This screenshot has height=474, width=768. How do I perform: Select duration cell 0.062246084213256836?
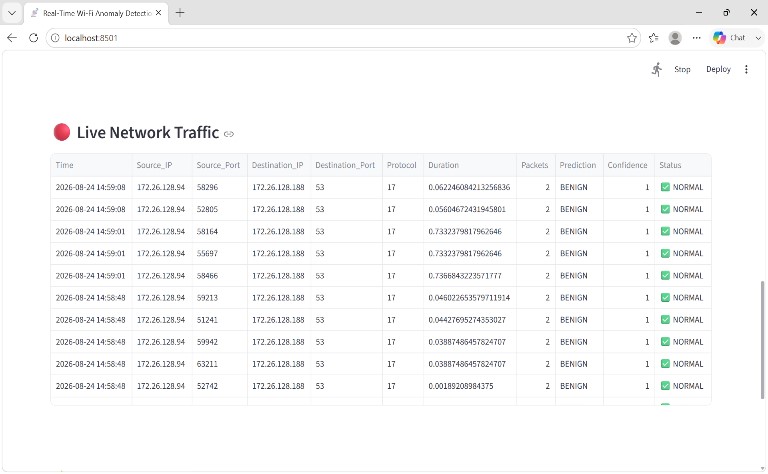(470, 187)
